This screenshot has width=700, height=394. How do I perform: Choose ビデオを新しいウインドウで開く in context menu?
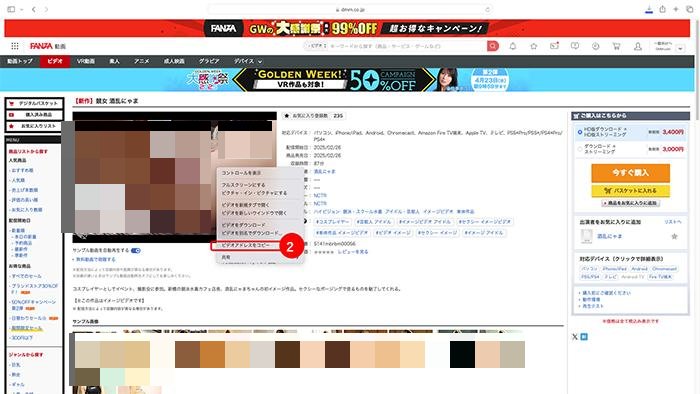pos(254,213)
